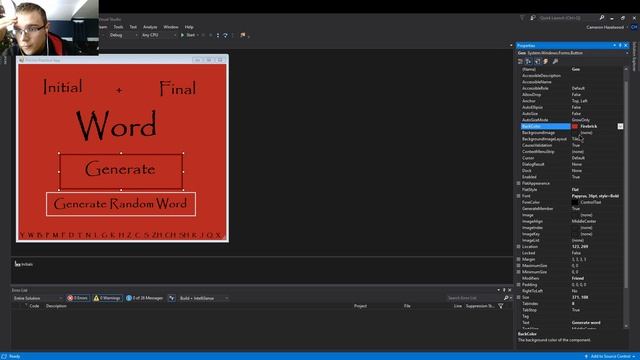Click the Firebrick red color swatch
This screenshot has height=360, width=640.
[x=575, y=127]
